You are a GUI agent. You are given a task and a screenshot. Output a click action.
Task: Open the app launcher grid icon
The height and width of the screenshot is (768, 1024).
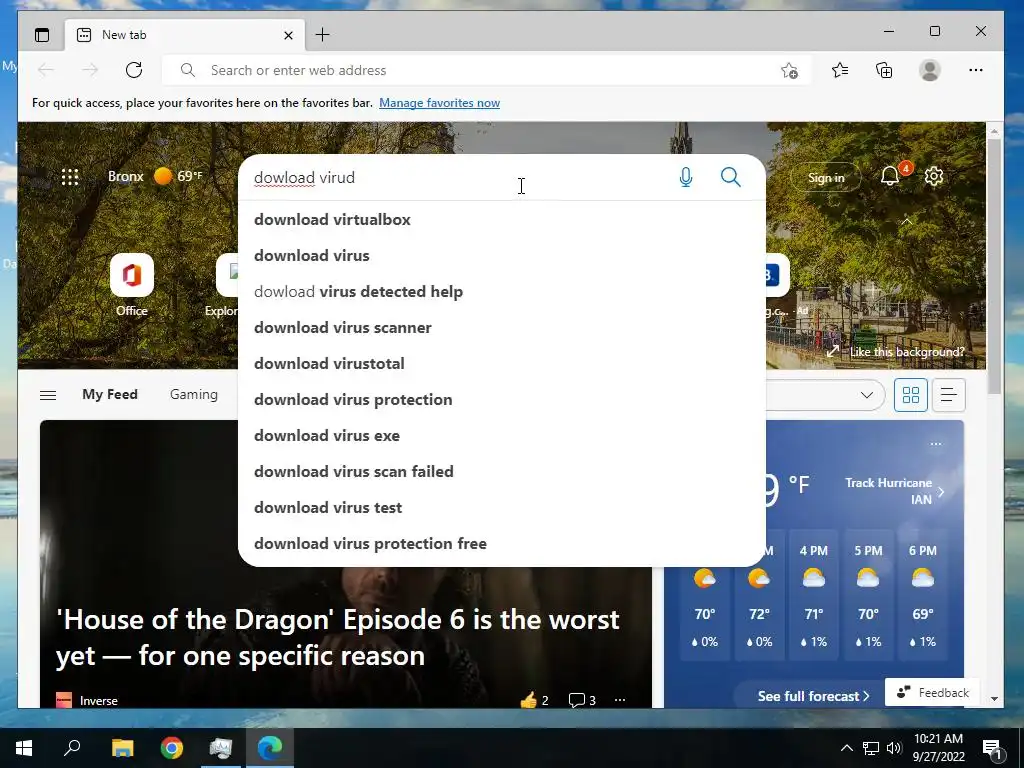click(70, 177)
